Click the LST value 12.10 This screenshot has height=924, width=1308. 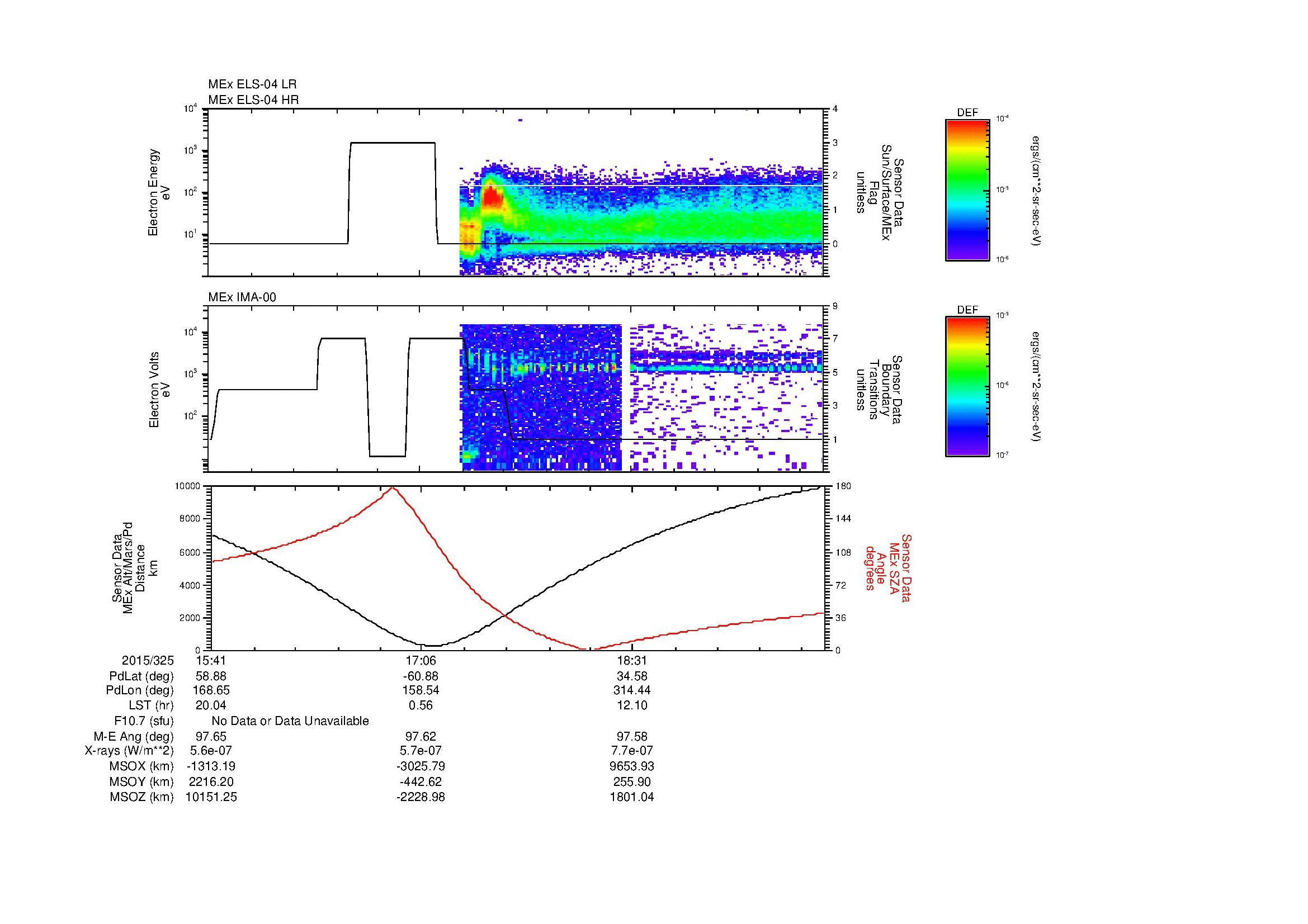click(x=632, y=706)
